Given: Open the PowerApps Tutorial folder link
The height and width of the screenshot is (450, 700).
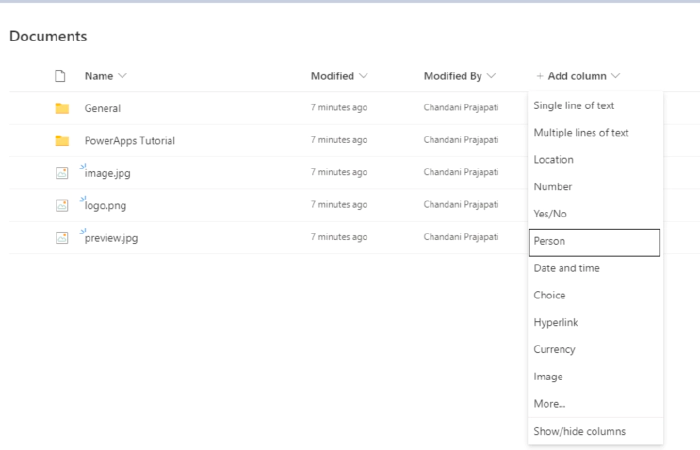Looking at the screenshot, I should pyautogui.click(x=129, y=141).
